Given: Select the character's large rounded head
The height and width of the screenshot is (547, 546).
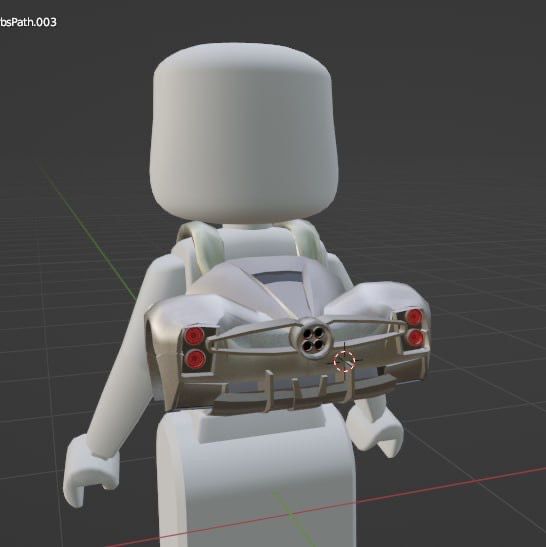Looking at the screenshot, I should tap(244, 133).
